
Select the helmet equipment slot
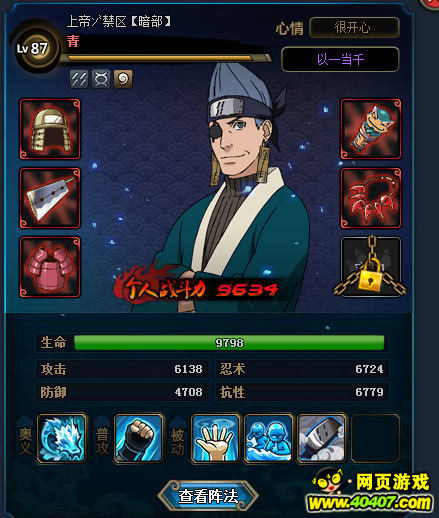(x=50, y=129)
